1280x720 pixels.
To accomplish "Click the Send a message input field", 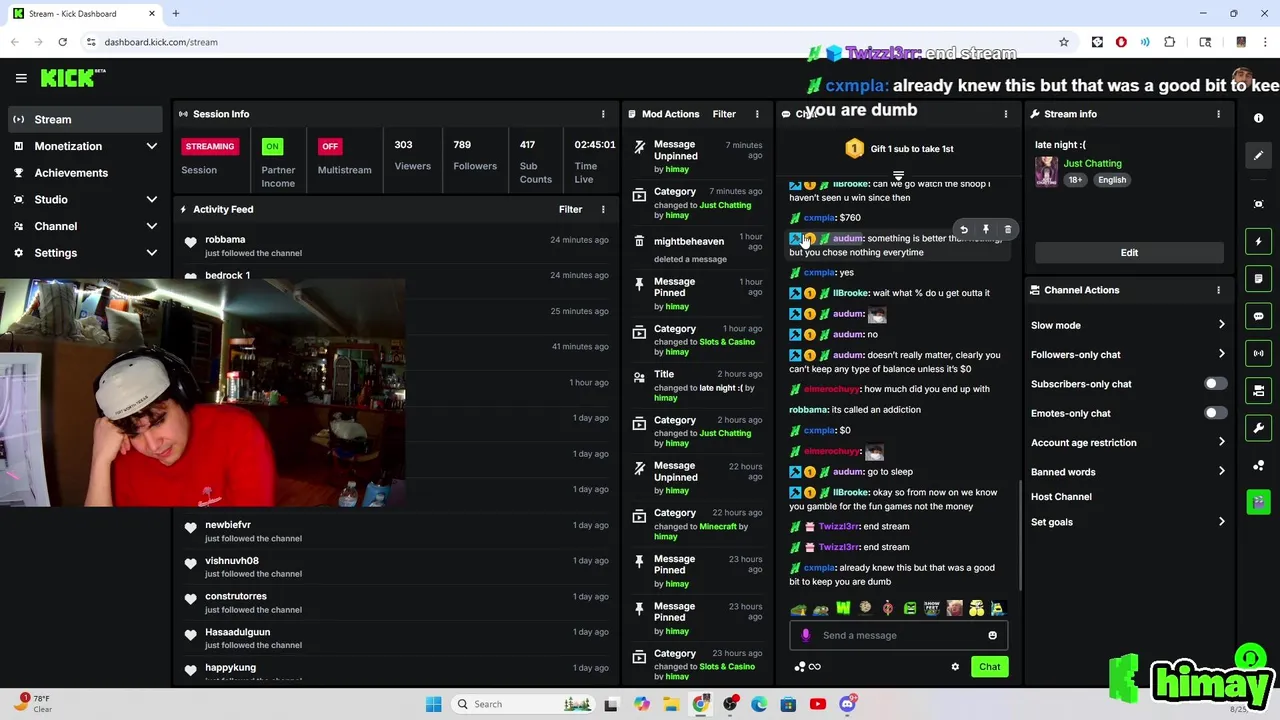I will [x=898, y=635].
